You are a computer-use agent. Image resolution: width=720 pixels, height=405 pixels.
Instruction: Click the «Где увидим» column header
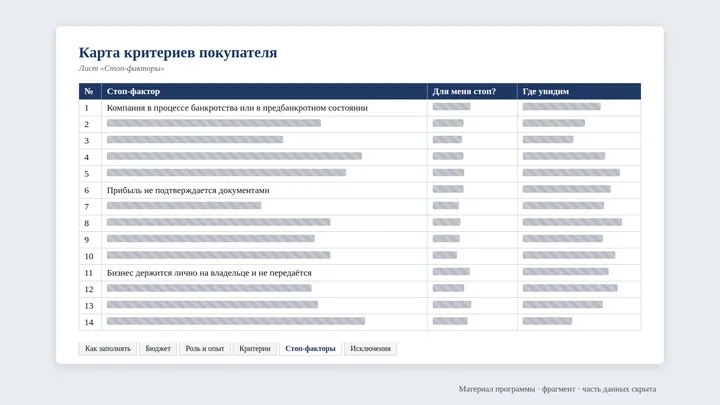579,91
